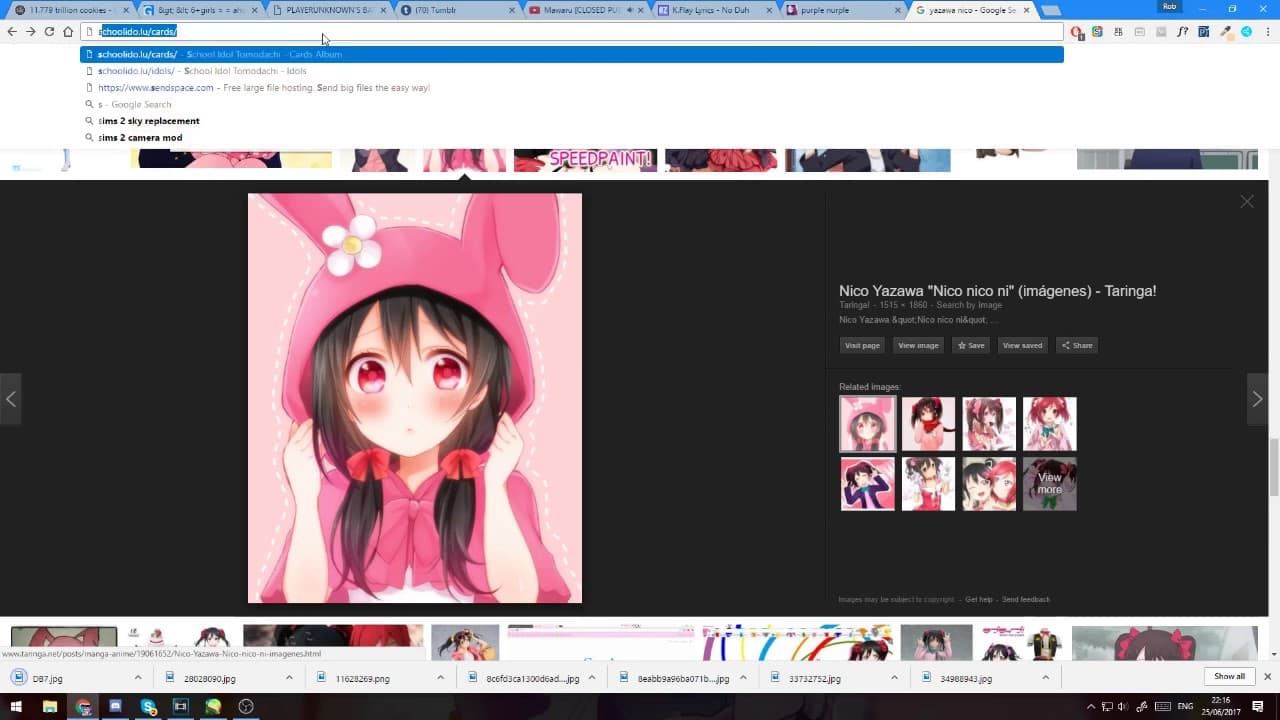Screen dimensions: 1280x720
Task: Expand options for 28028090.jpg download
Action: click(289, 677)
